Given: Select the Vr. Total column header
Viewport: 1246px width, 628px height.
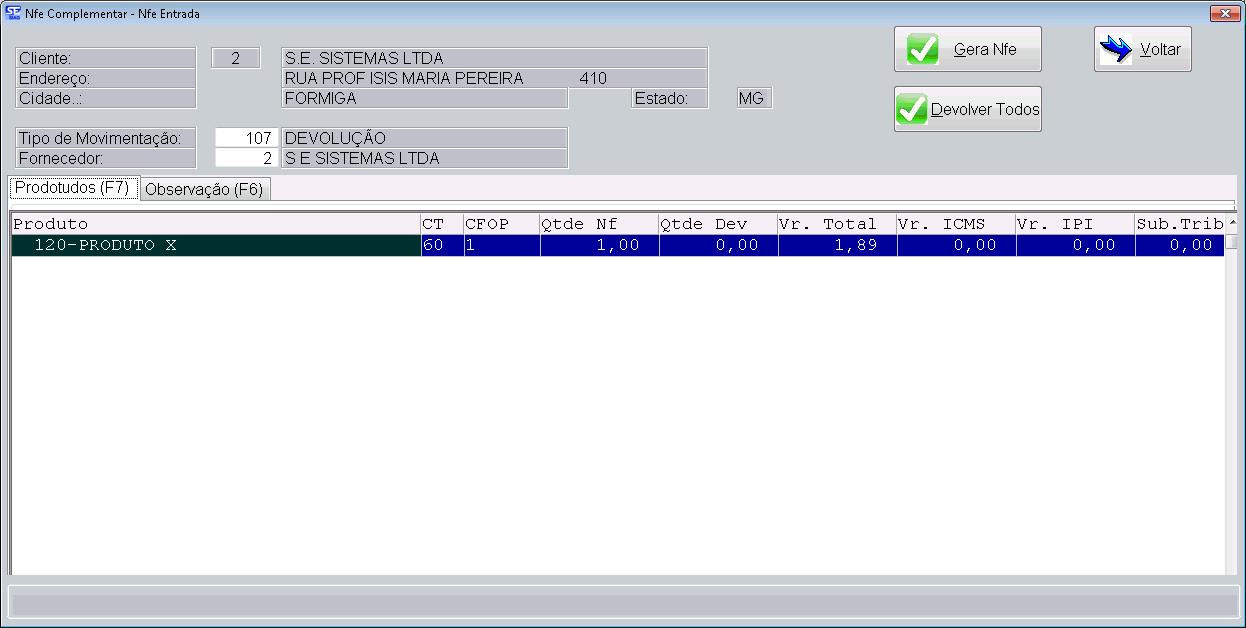Looking at the screenshot, I should coord(837,224).
